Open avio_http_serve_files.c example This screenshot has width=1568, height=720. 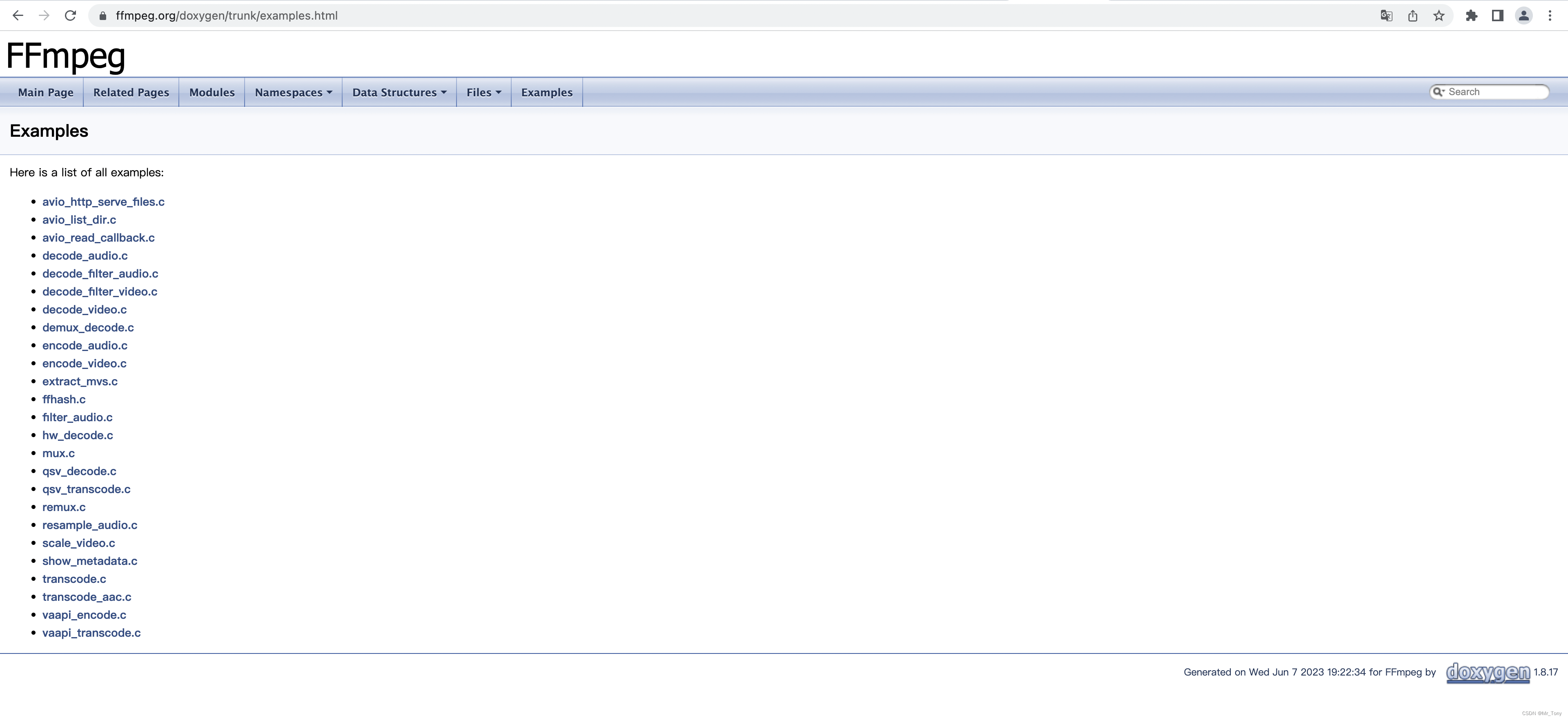103,202
